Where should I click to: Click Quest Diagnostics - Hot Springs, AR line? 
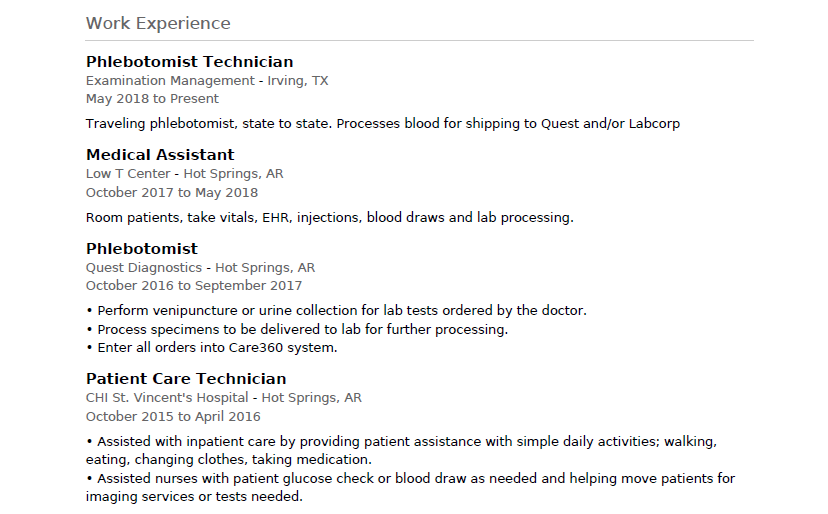point(200,268)
